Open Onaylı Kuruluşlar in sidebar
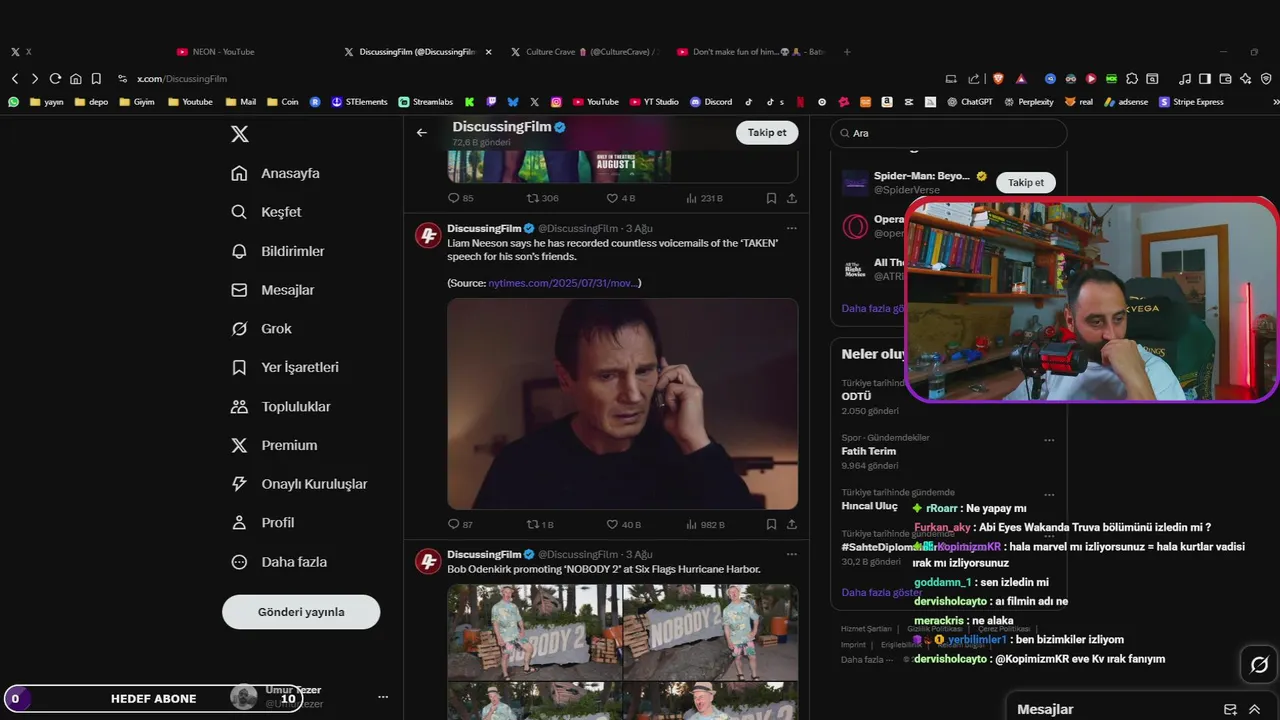1280x720 pixels. pyautogui.click(x=298, y=484)
